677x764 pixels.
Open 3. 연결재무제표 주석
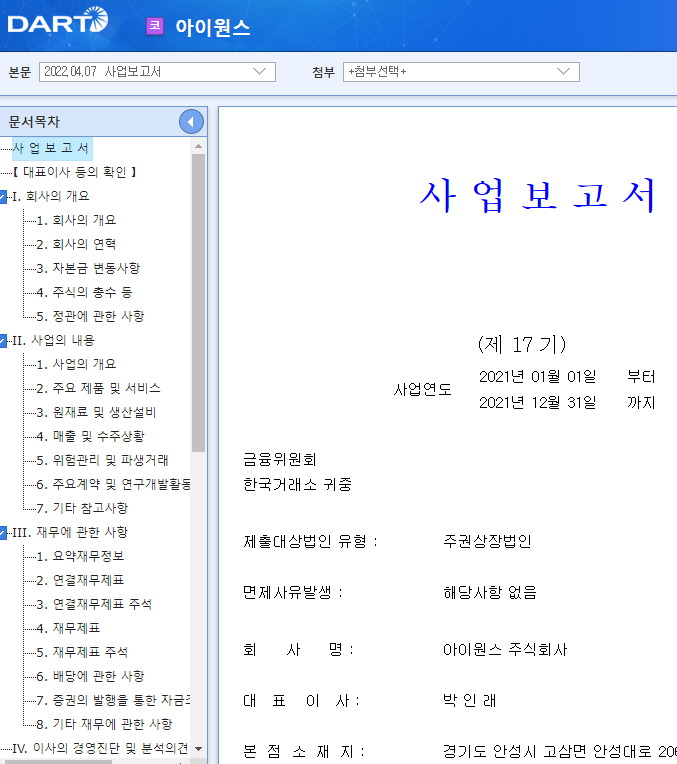coord(94,604)
